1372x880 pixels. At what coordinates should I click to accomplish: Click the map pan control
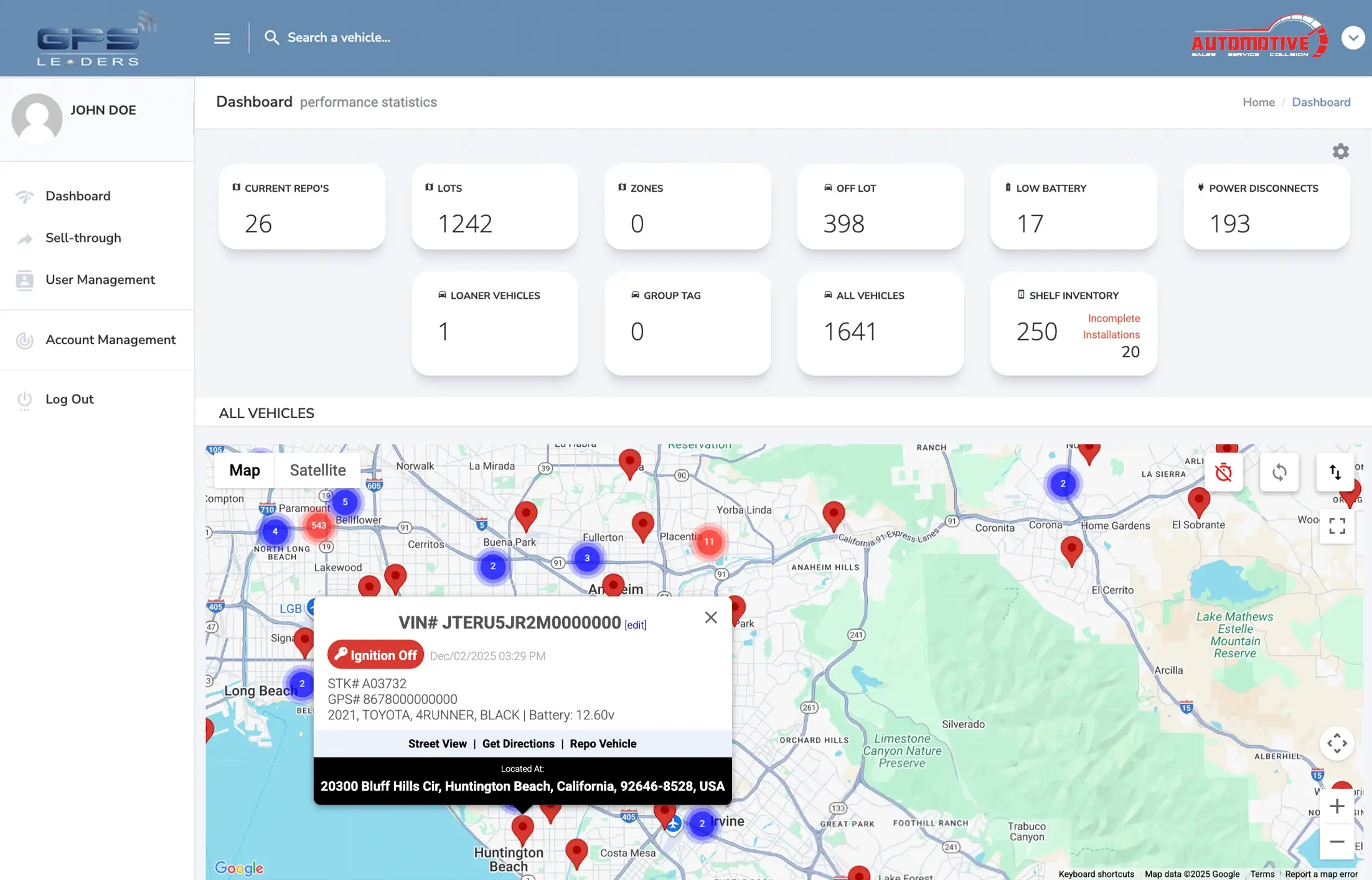point(1337,743)
